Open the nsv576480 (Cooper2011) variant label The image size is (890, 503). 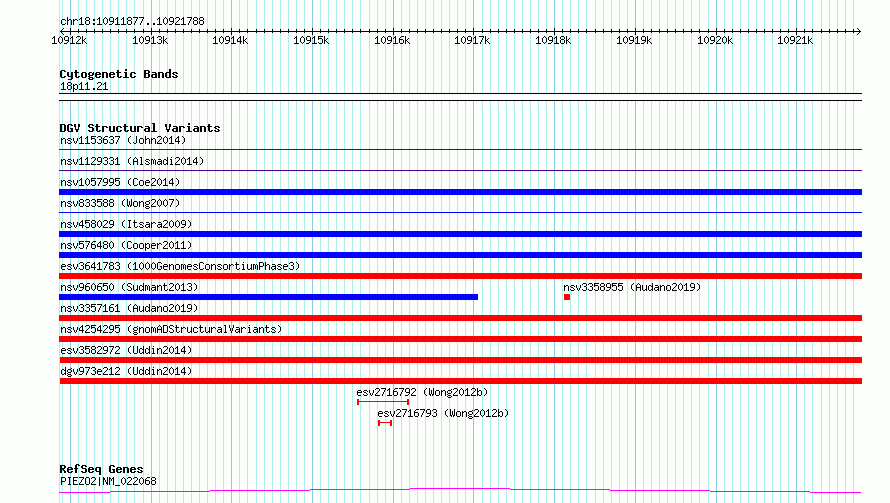click(x=126, y=245)
